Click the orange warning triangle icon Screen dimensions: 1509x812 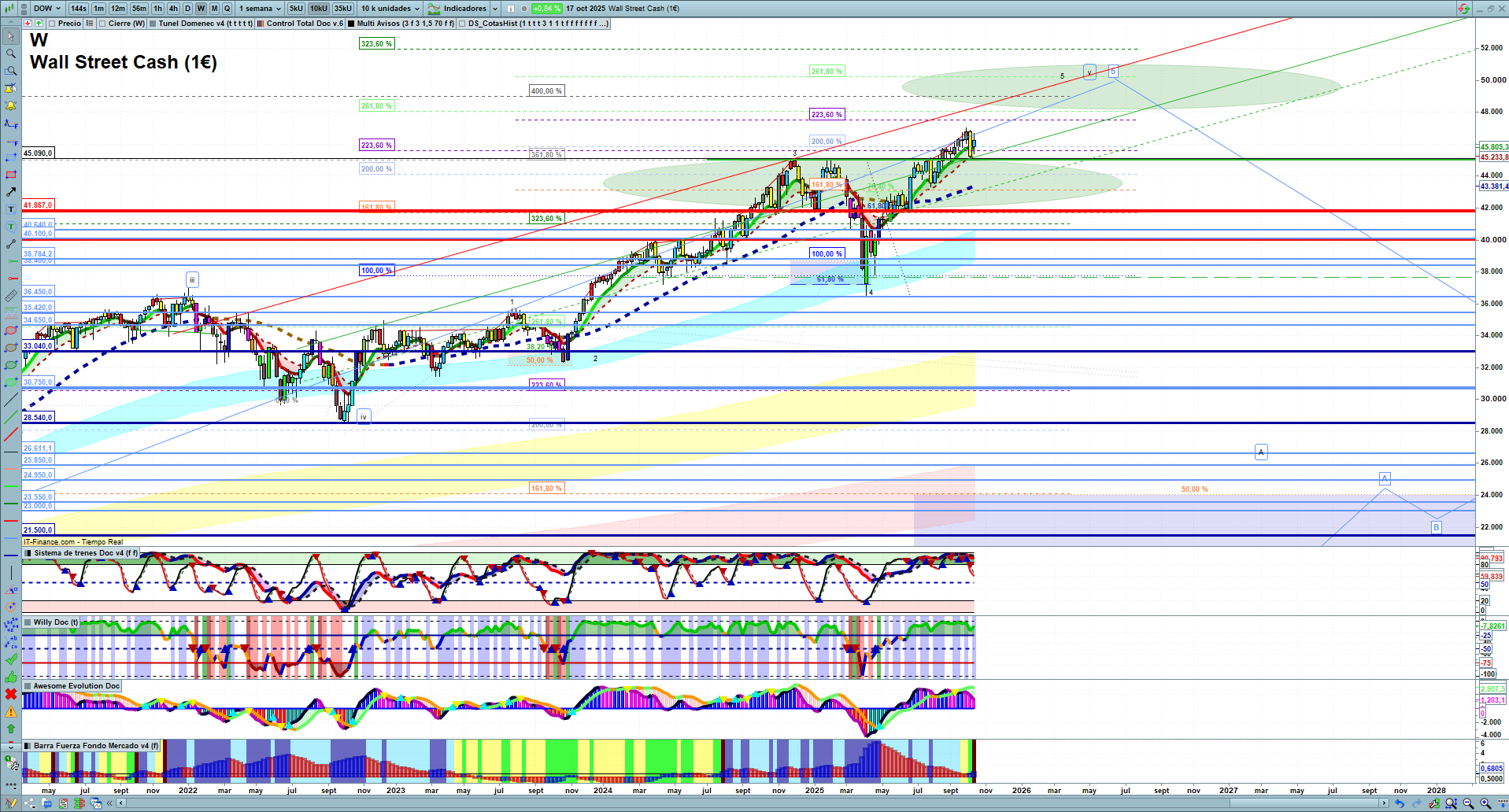click(11, 711)
